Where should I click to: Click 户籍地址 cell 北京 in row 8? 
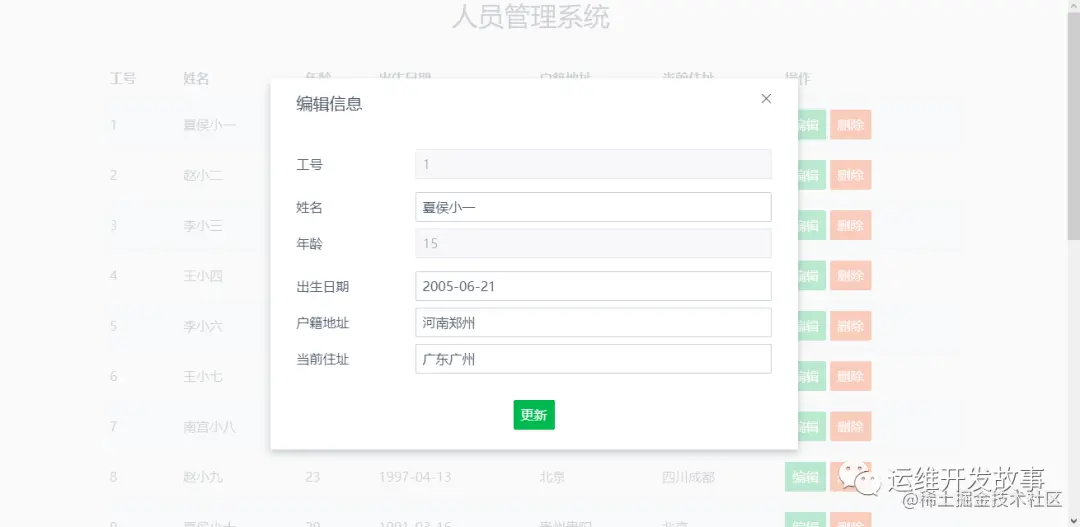552,477
